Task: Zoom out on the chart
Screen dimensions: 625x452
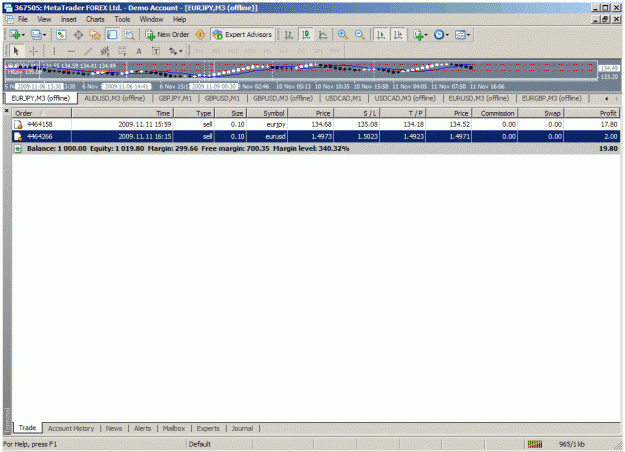Action: [360, 35]
